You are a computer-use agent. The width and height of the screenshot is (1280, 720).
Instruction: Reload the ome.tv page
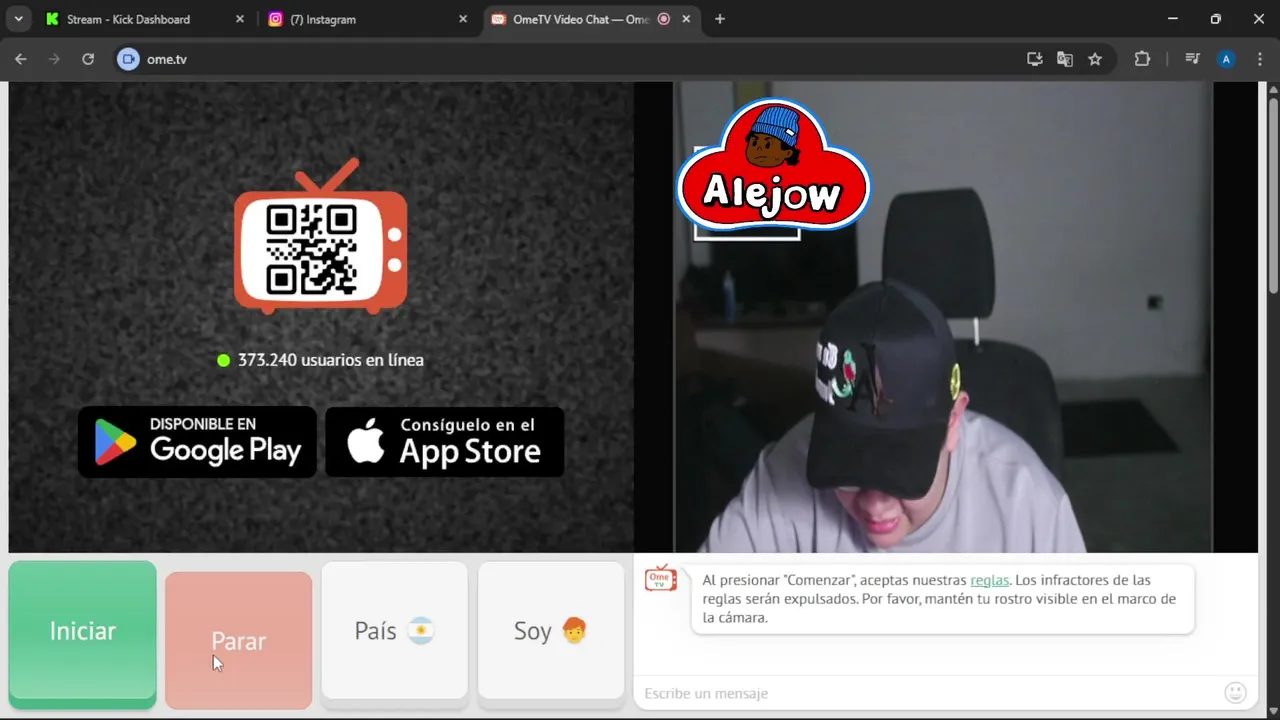pyautogui.click(x=88, y=59)
